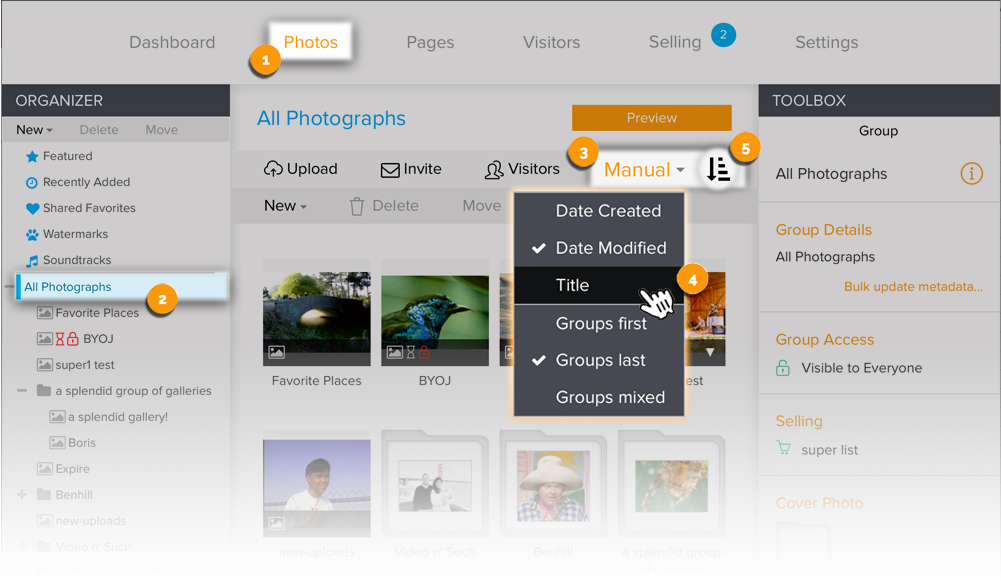Choose Groups last in the sort menu

(x=599, y=361)
